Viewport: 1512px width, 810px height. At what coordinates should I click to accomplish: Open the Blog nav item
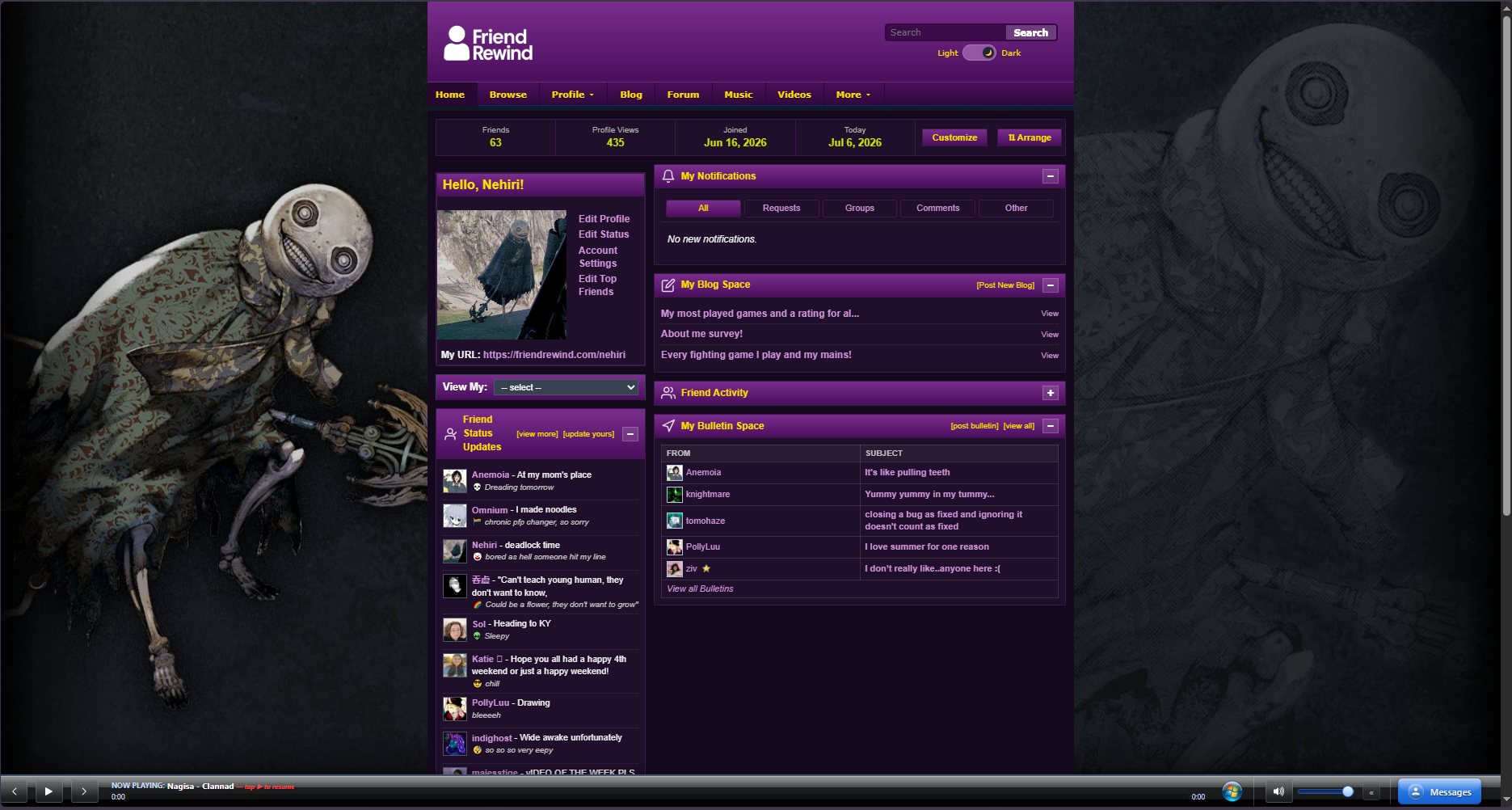coord(631,95)
